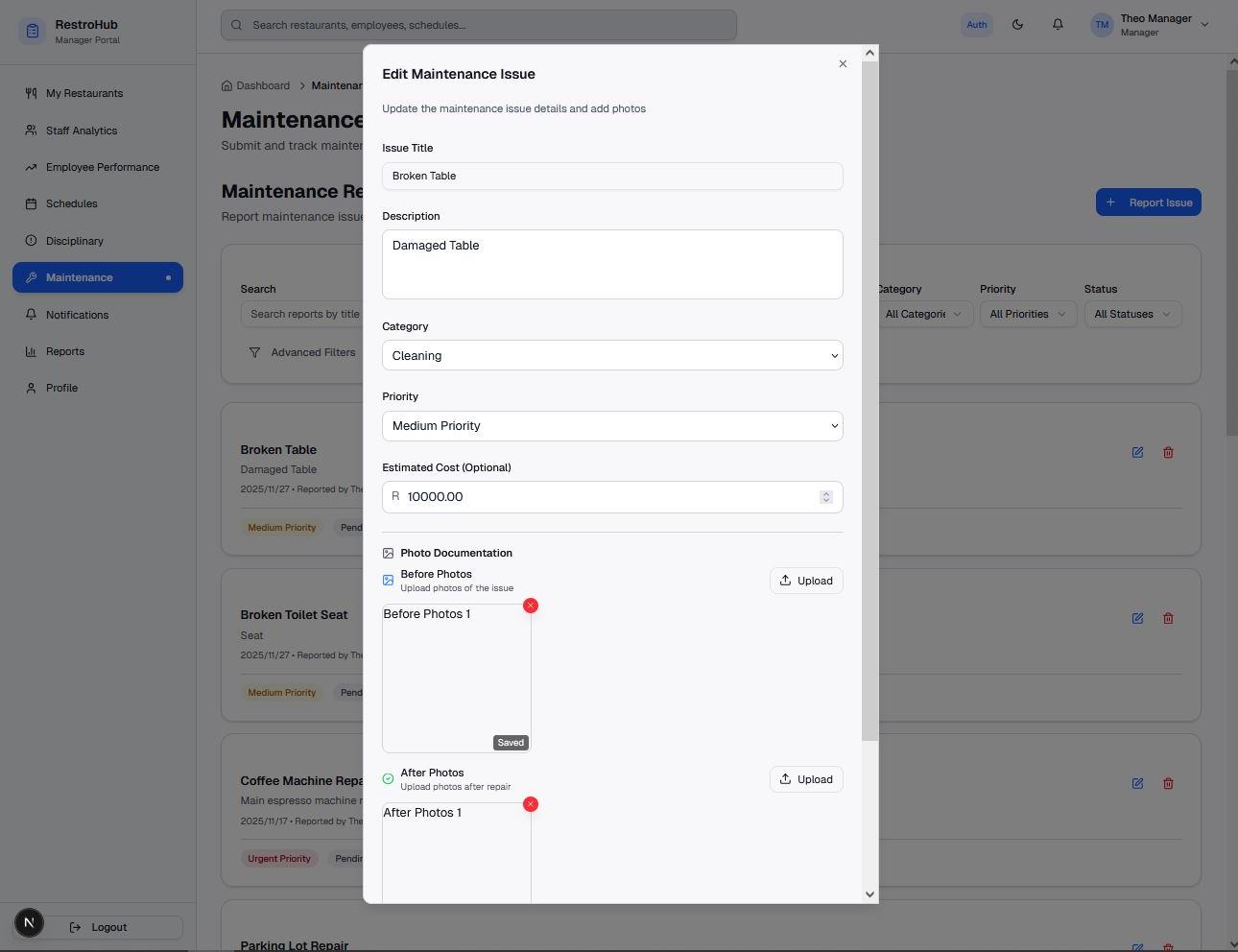Open the All Statuses filter dropdown
The width and height of the screenshot is (1238, 952).
[1132, 314]
